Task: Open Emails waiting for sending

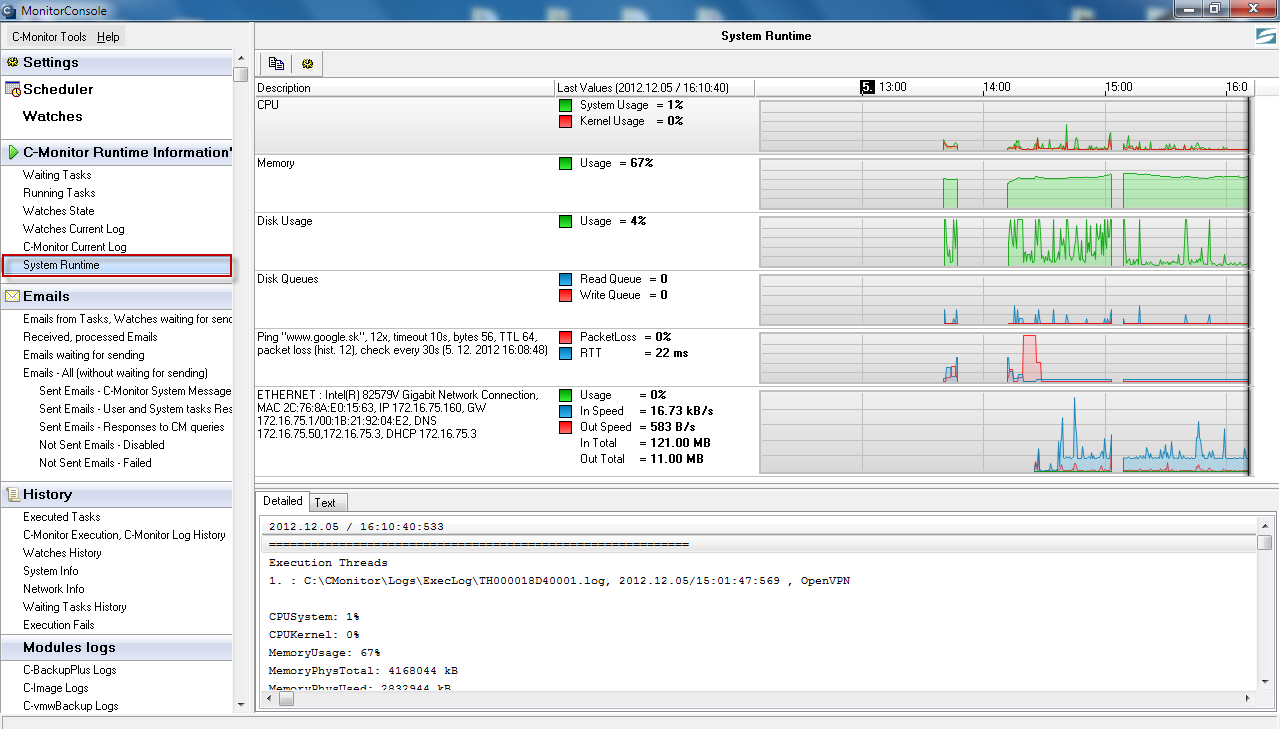Action: 84,355
